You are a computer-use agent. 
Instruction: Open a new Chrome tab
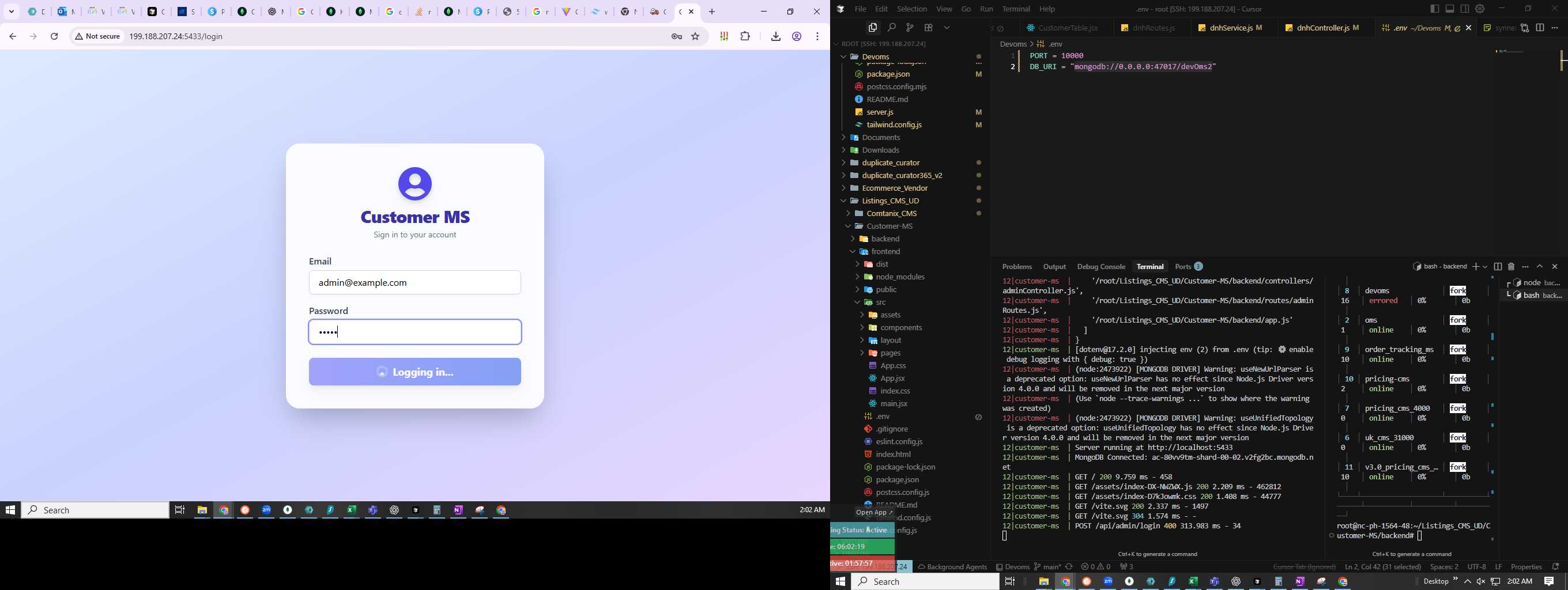pos(712,12)
